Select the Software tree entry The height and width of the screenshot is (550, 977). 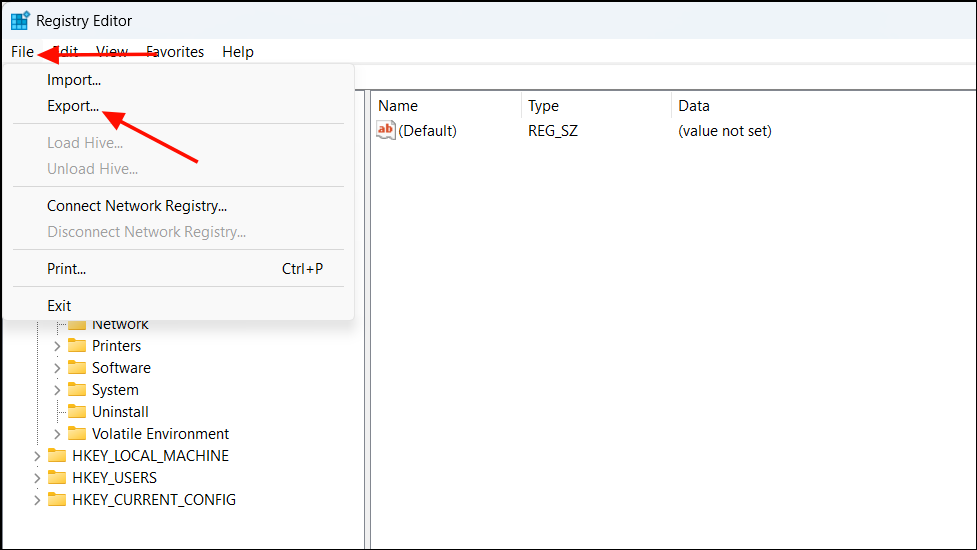[122, 367]
